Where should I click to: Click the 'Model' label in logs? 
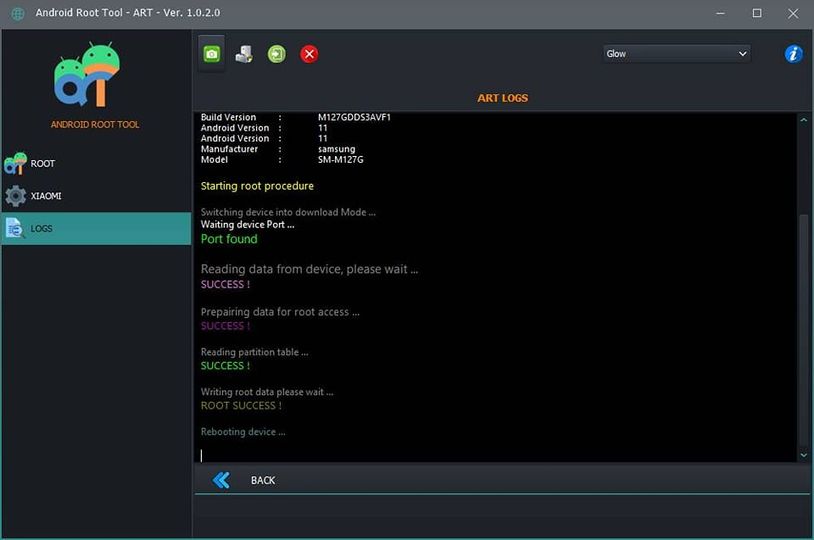click(x=214, y=160)
